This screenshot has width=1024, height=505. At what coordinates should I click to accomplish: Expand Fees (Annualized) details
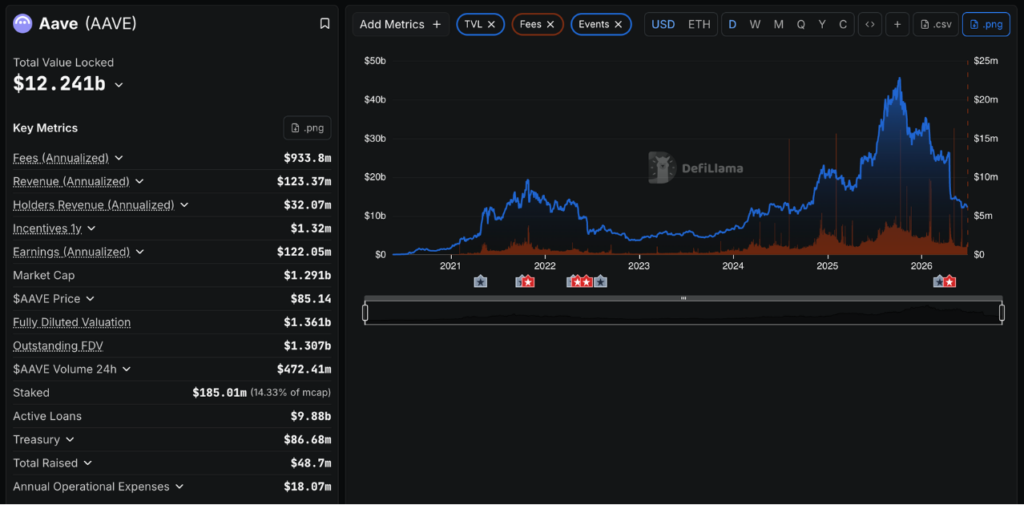click(x=119, y=158)
